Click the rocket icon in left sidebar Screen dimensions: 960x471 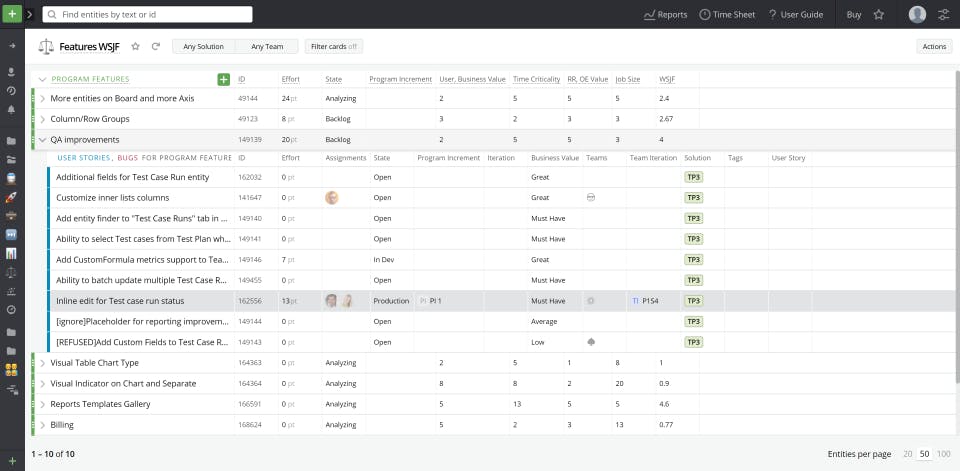click(11, 197)
